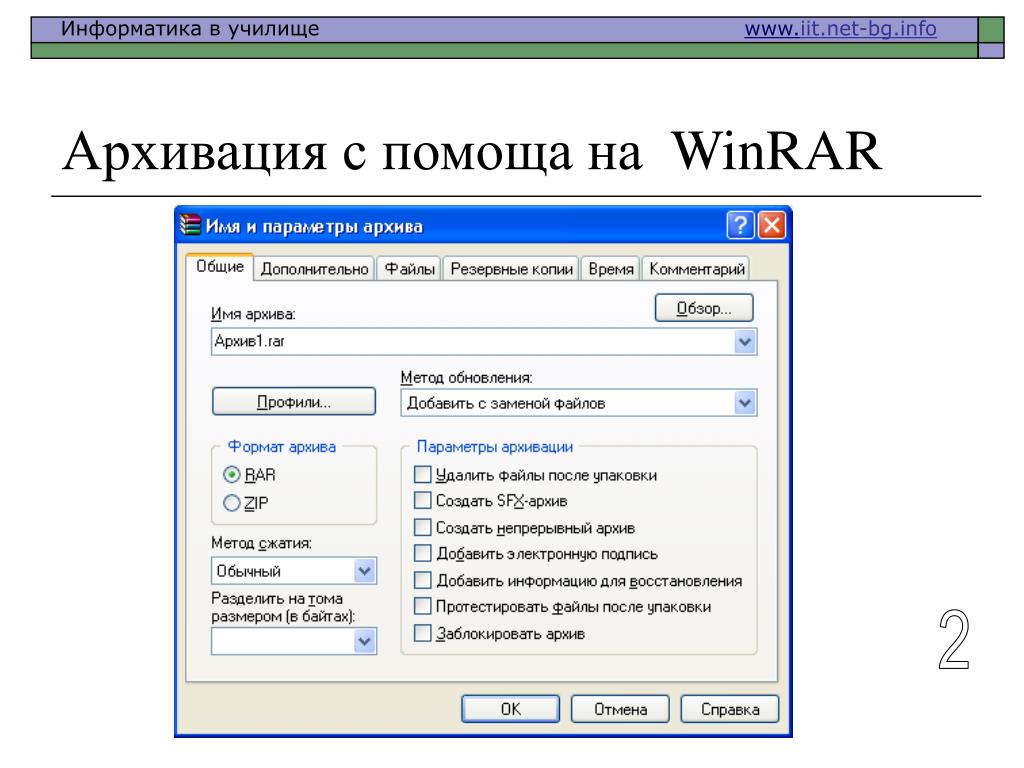Click the Добавить с заменой файлов combo box

point(579,403)
